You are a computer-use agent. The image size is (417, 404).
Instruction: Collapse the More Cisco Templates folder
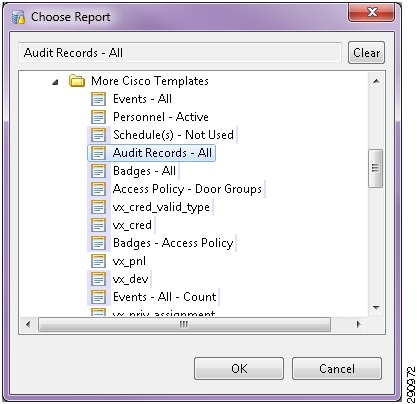coord(55,82)
